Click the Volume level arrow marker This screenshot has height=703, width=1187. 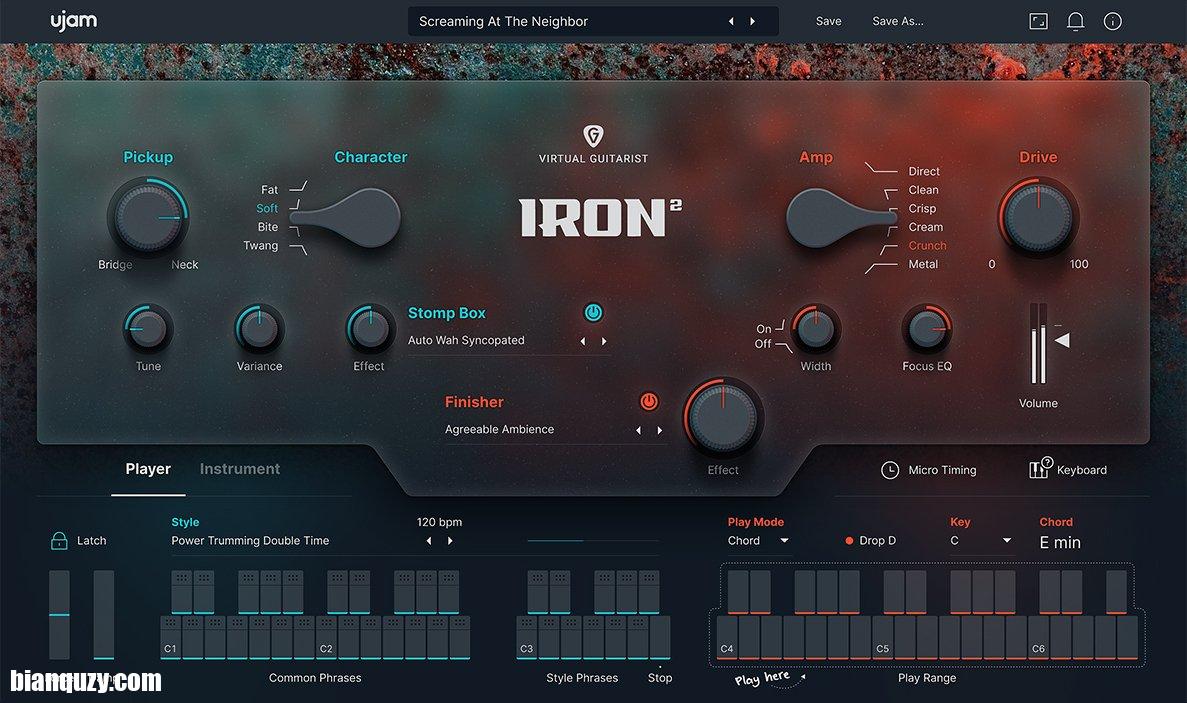(1062, 340)
